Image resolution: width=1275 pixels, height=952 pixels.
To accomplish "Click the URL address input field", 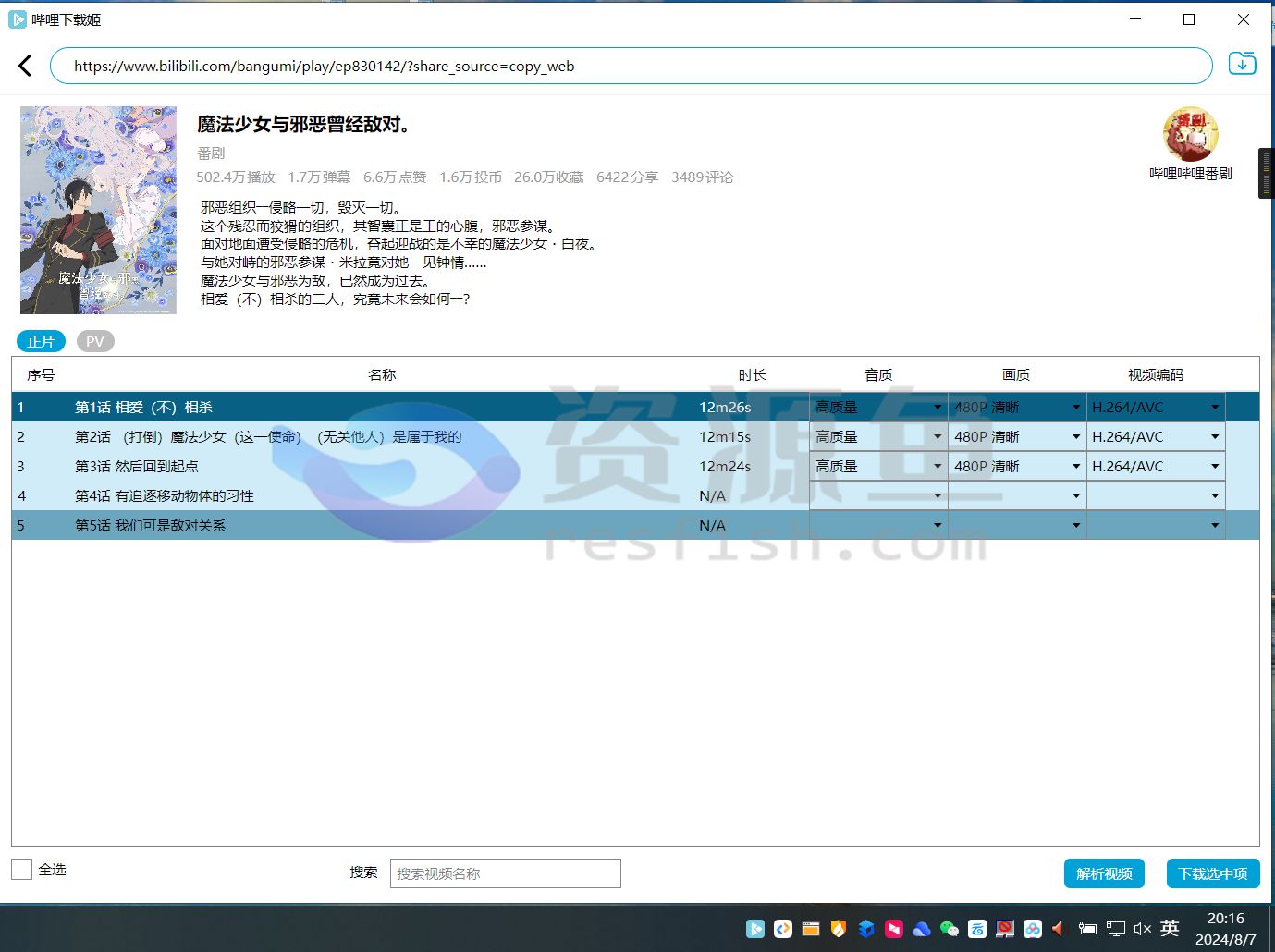I will coord(631,66).
